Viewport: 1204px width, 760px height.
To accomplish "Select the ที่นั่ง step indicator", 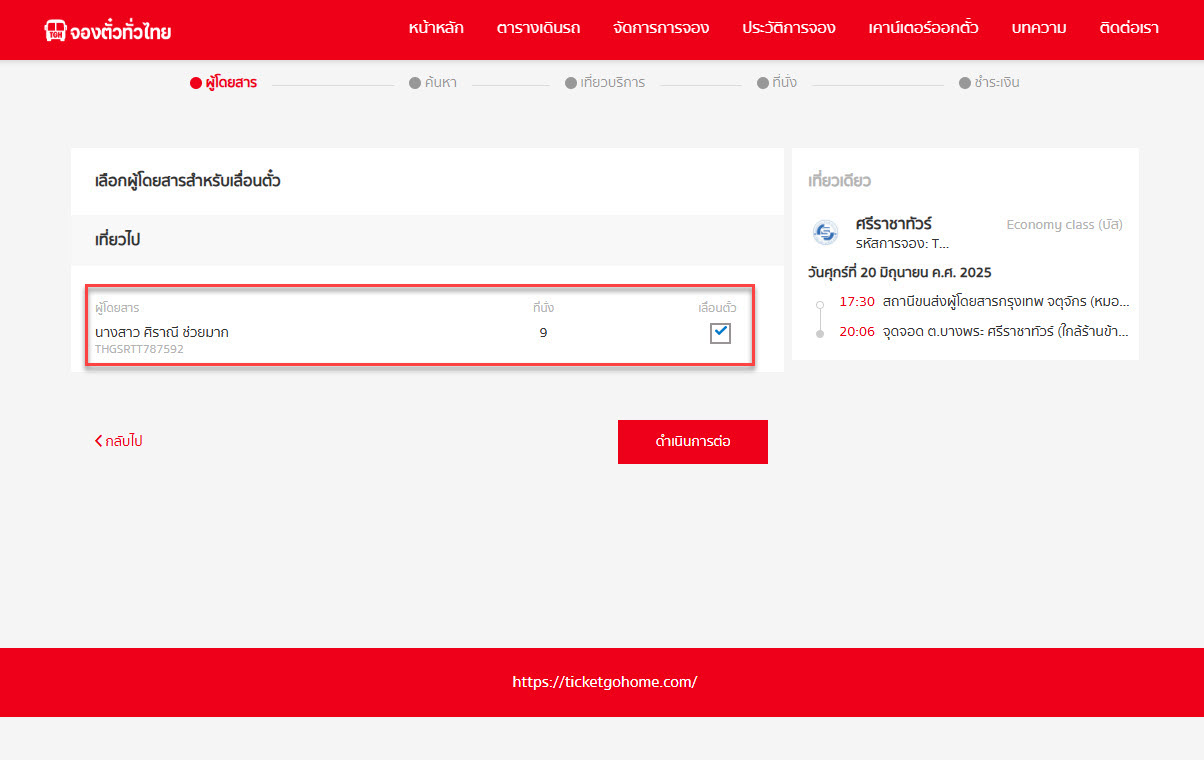I will tap(777, 83).
